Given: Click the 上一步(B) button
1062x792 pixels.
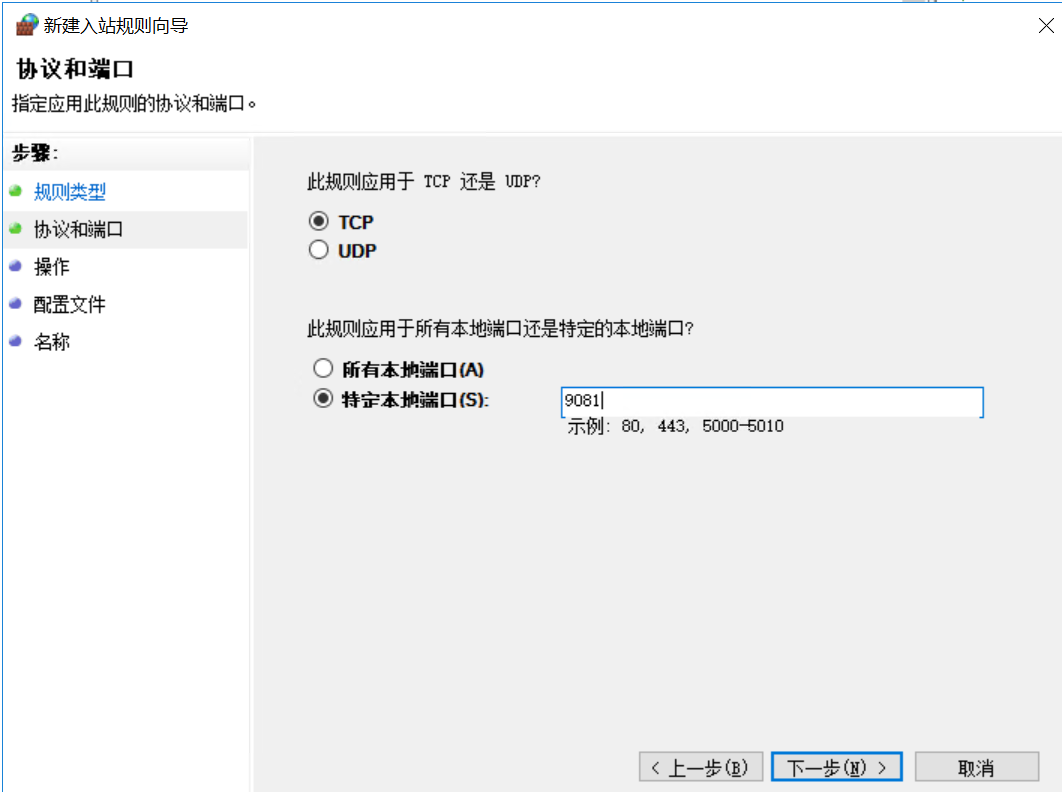Looking at the screenshot, I should 700,767.
